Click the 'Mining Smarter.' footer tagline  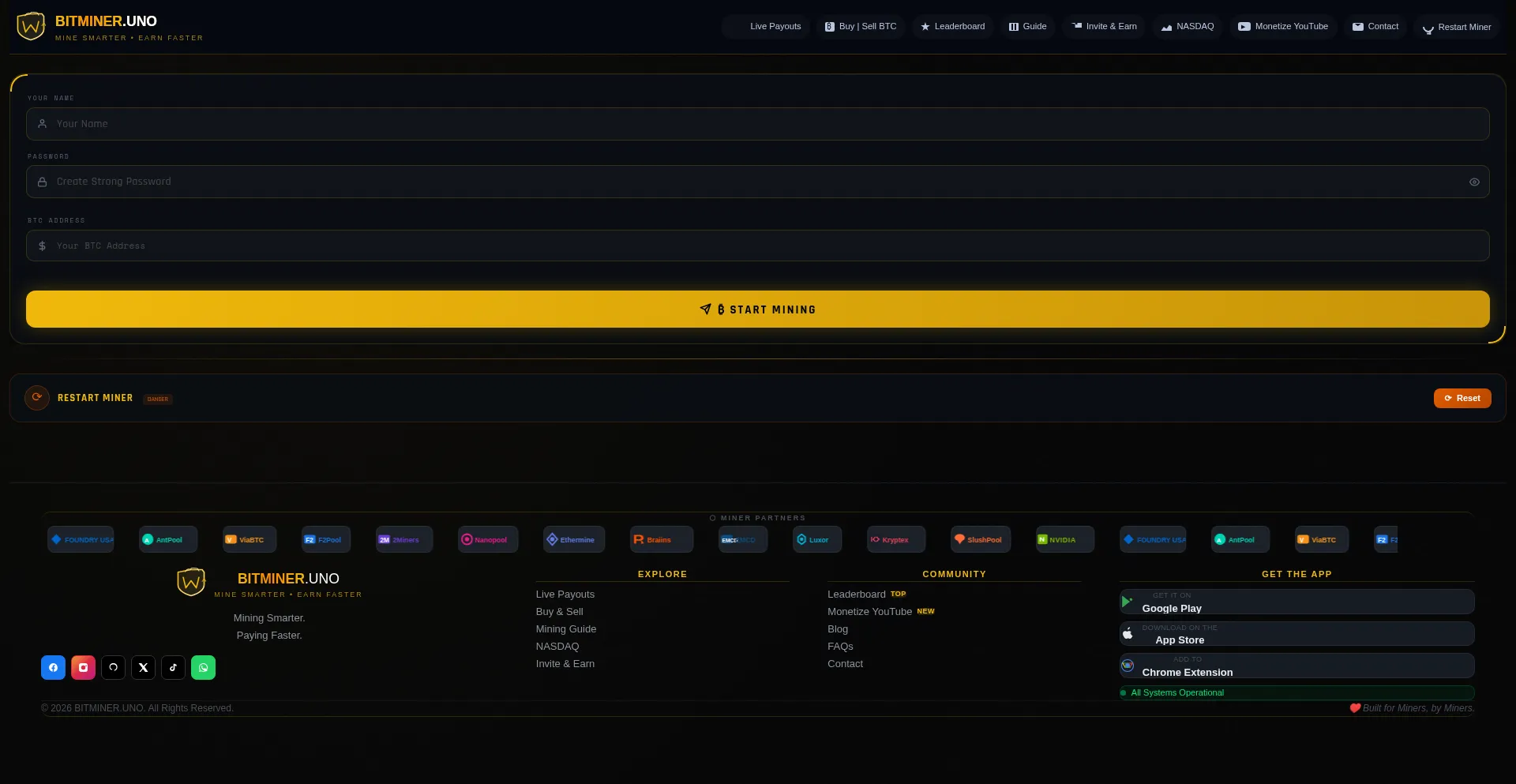[269, 618]
